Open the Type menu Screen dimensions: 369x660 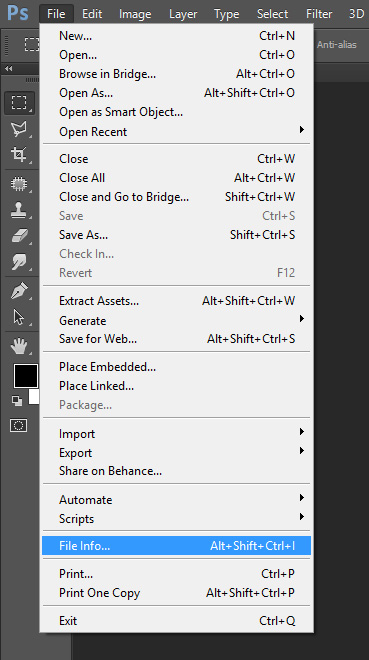pyautogui.click(x=227, y=14)
